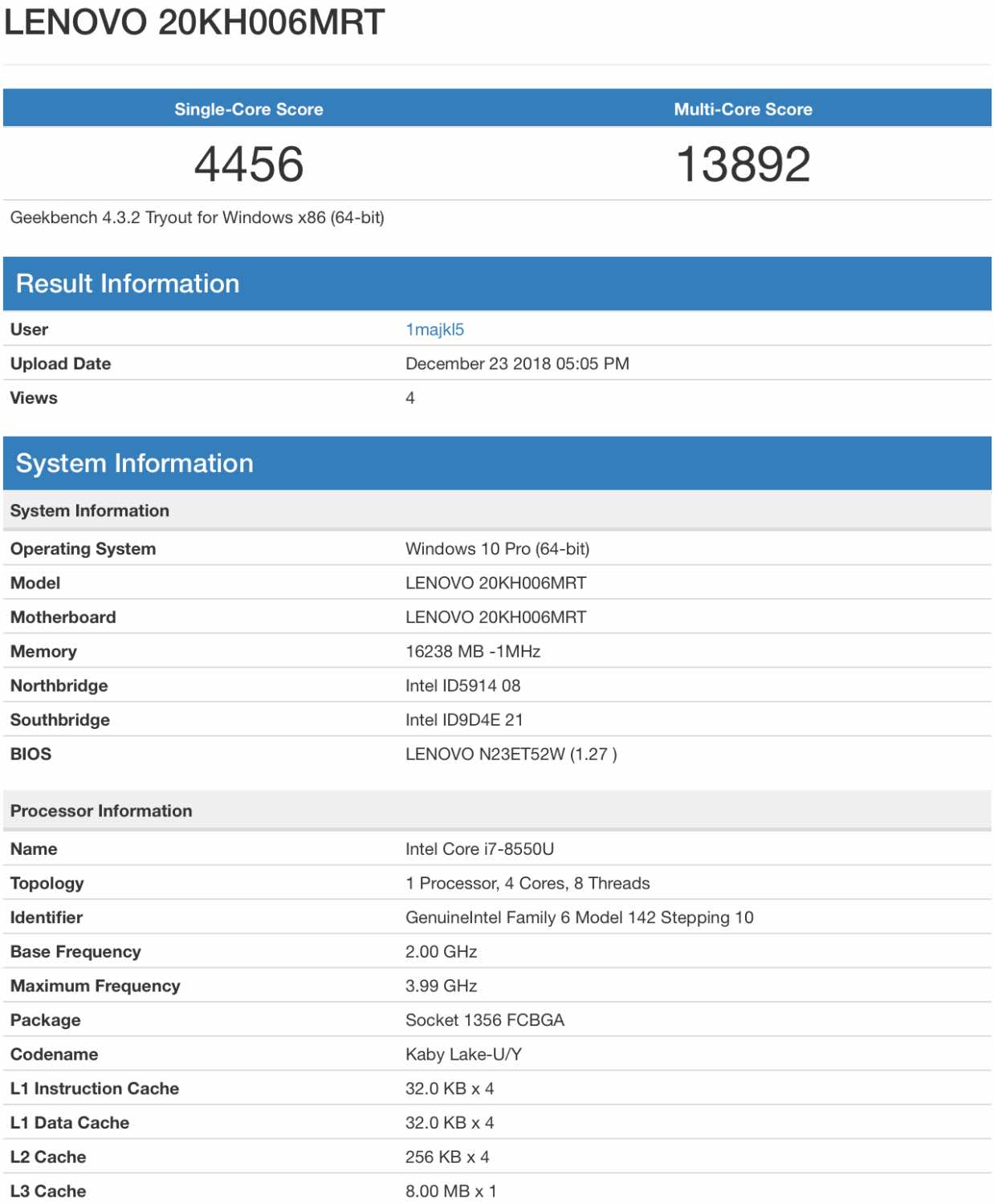
Task: Click the Single-Core Score header
Action: pyautogui.click(x=249, y=109)
